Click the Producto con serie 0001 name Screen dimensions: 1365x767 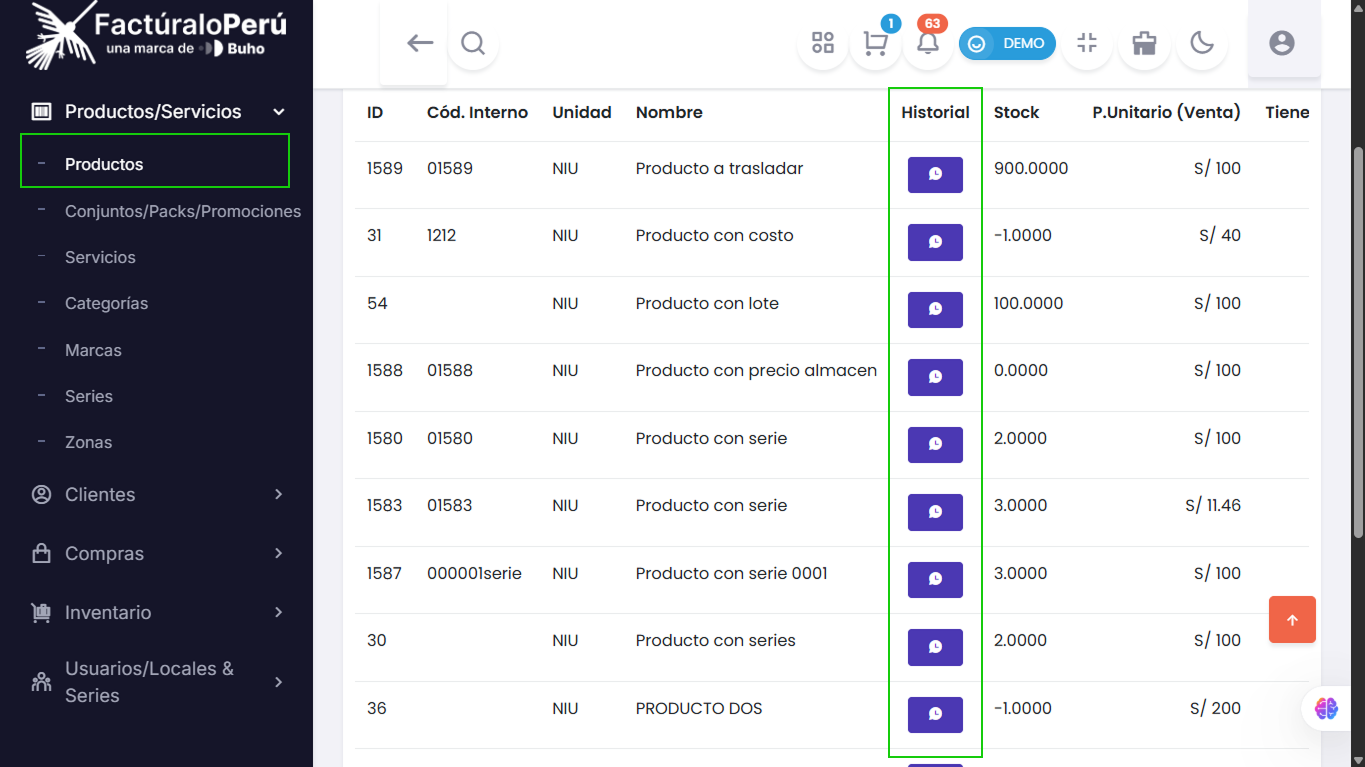tap(731, 573)
